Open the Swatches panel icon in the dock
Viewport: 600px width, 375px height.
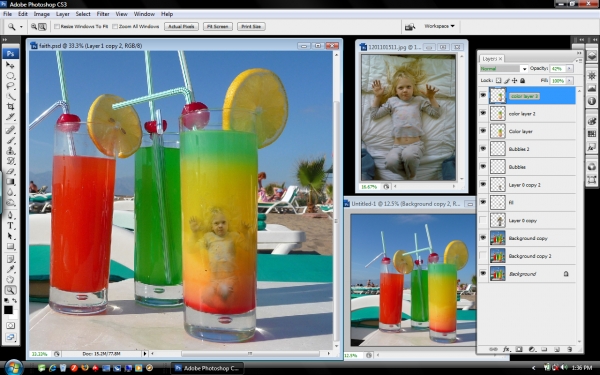click(592, 134)
